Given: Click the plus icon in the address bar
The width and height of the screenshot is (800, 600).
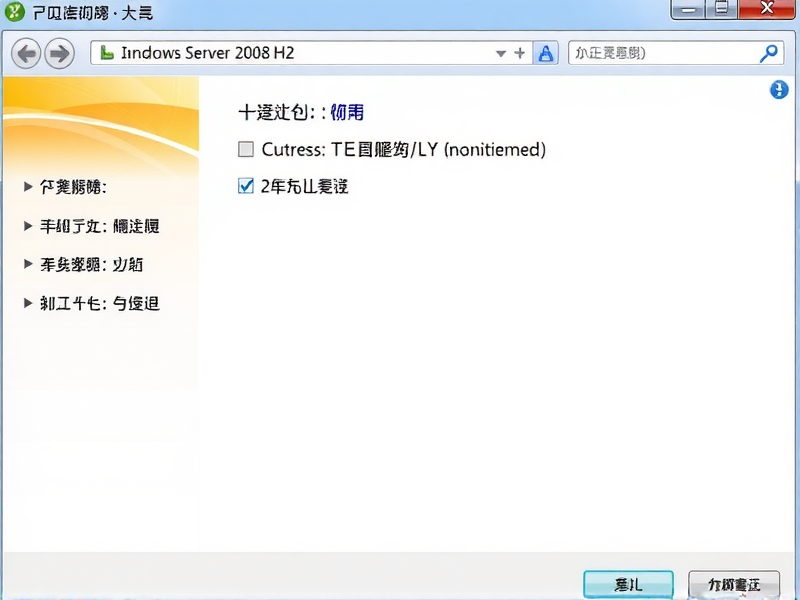Looking at the screenshot, I should point(520,53).
